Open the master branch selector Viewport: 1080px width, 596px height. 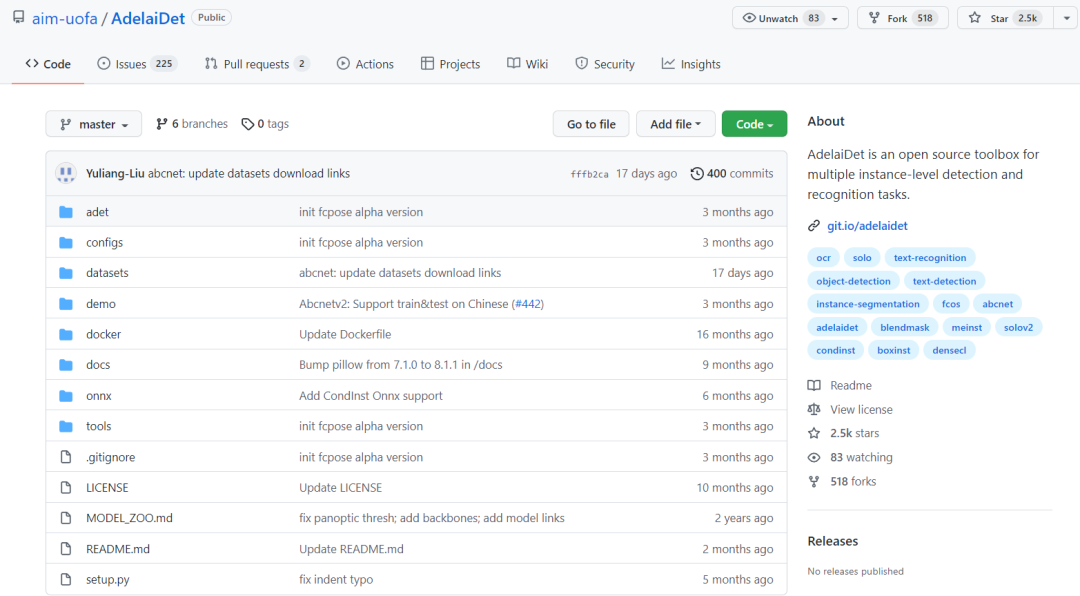tap(94, 124)
